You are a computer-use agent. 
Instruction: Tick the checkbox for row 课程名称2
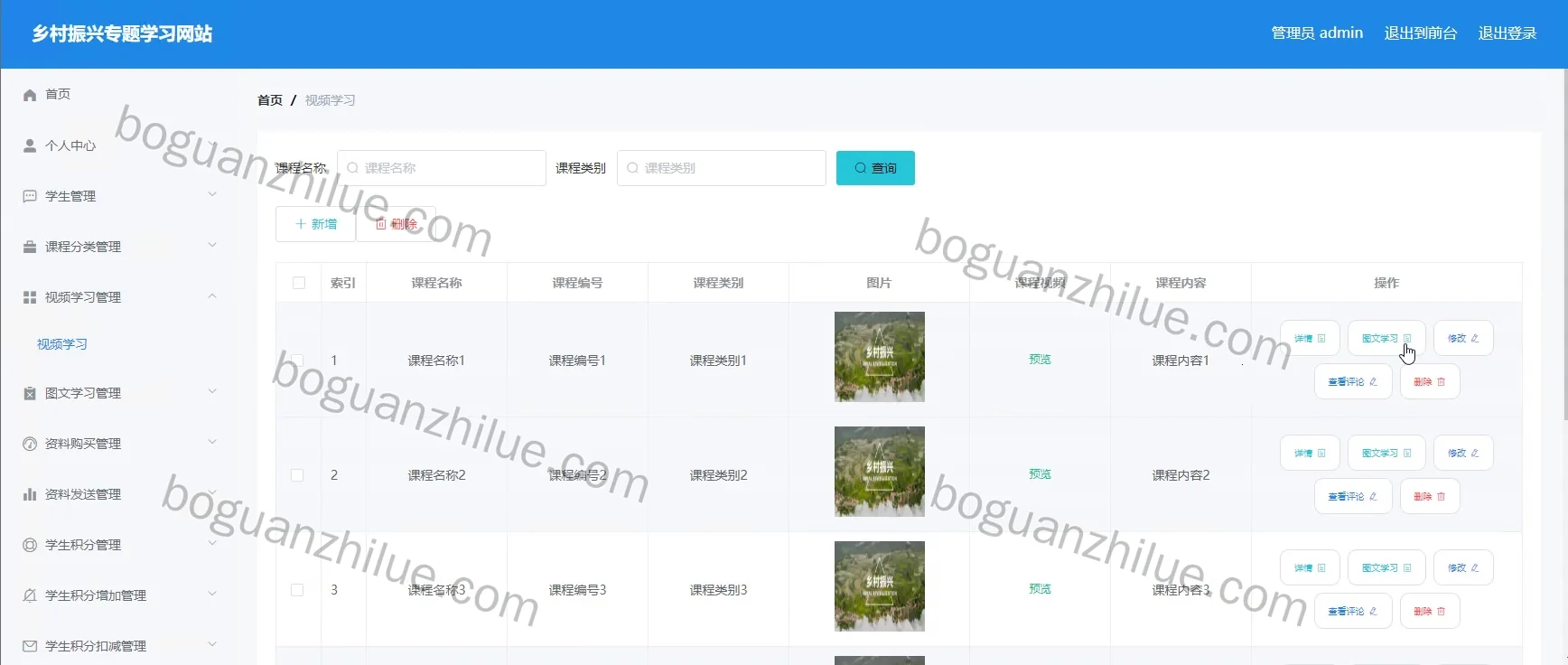(x=297, y=475)
